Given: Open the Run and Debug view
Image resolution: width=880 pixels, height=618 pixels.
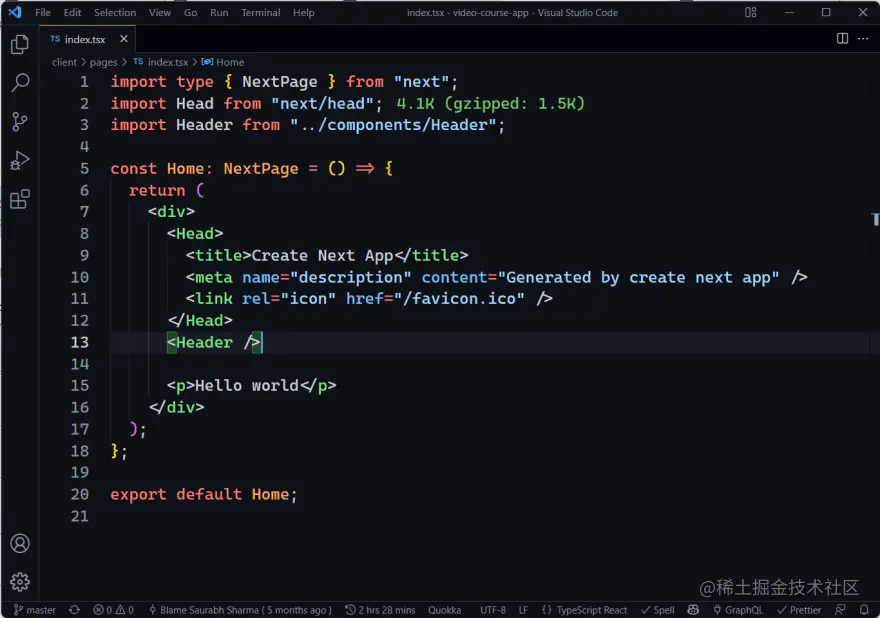Looking at the screenshot, I should 20,161.
